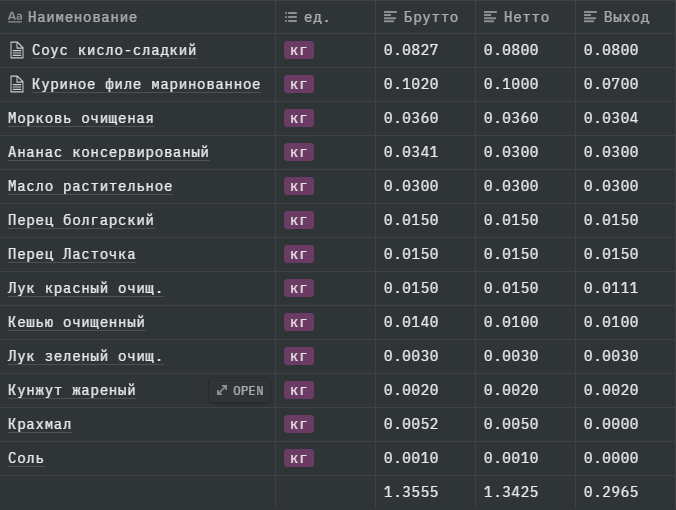Screen dimensions: 676x510
Task: Click Нетто value 0.1000
Action: click(x=511, y=84)
